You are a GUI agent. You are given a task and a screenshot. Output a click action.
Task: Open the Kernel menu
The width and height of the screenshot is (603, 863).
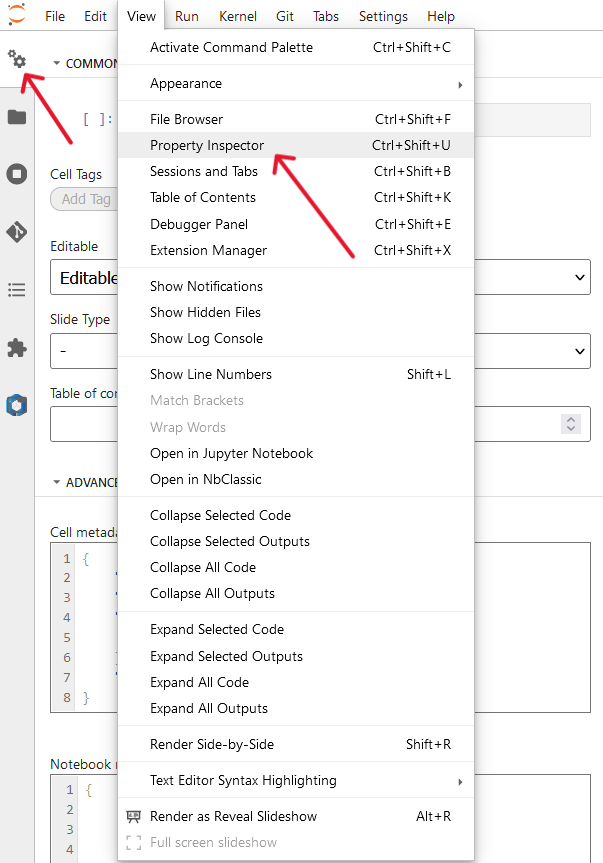pos(237,15)
